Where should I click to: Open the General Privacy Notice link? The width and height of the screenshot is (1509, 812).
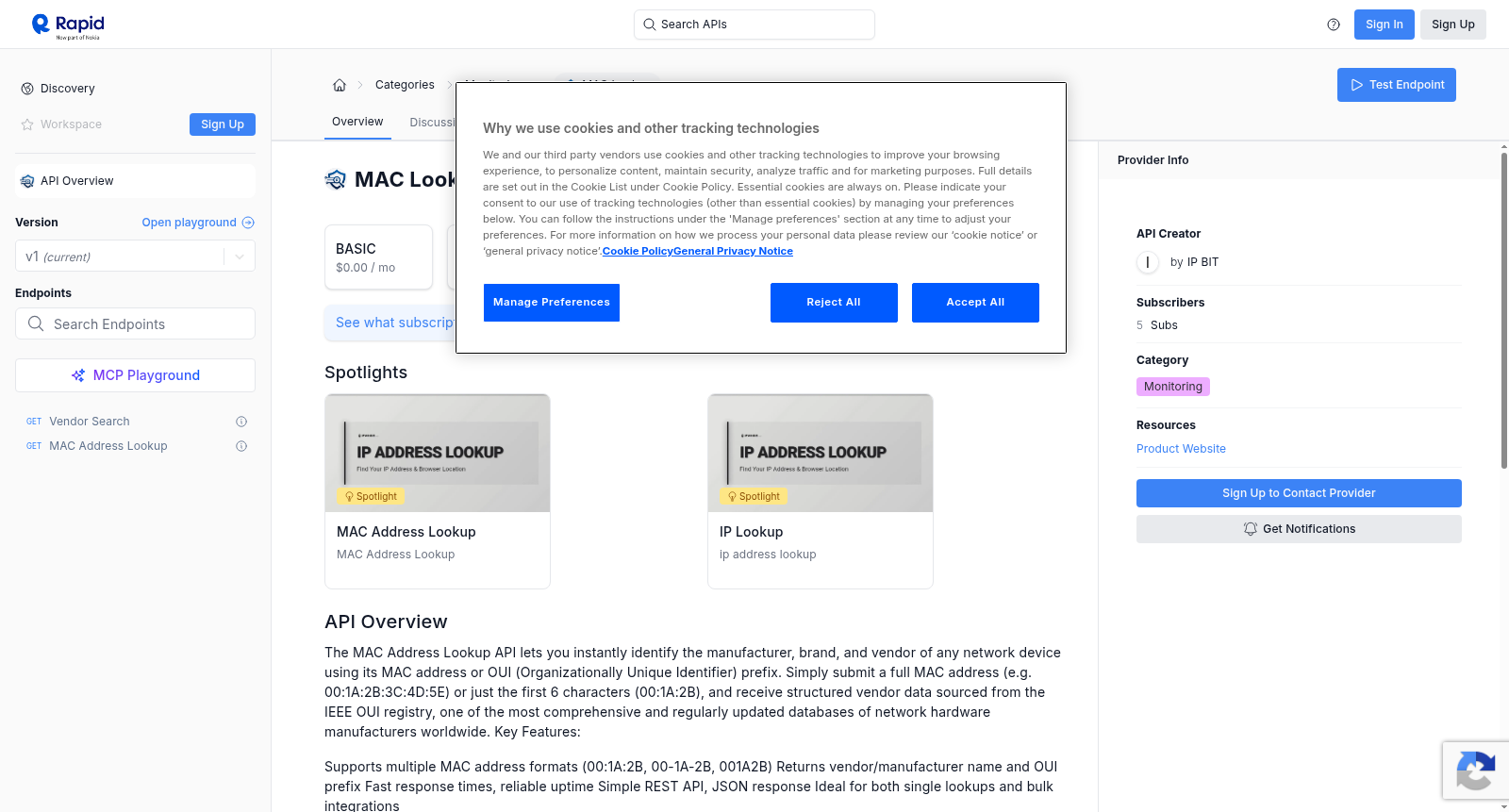[733, 251]
